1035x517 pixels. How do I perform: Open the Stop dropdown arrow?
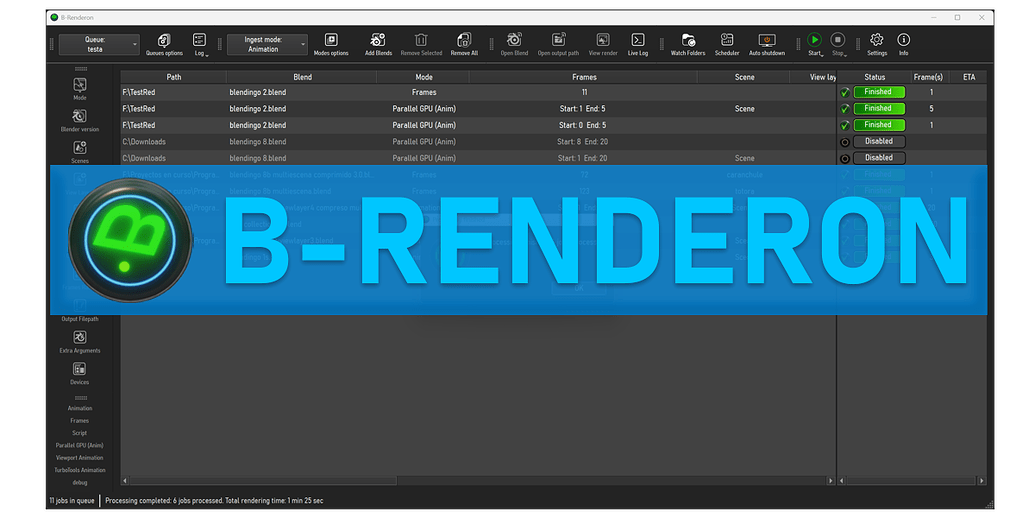[845, 55]
